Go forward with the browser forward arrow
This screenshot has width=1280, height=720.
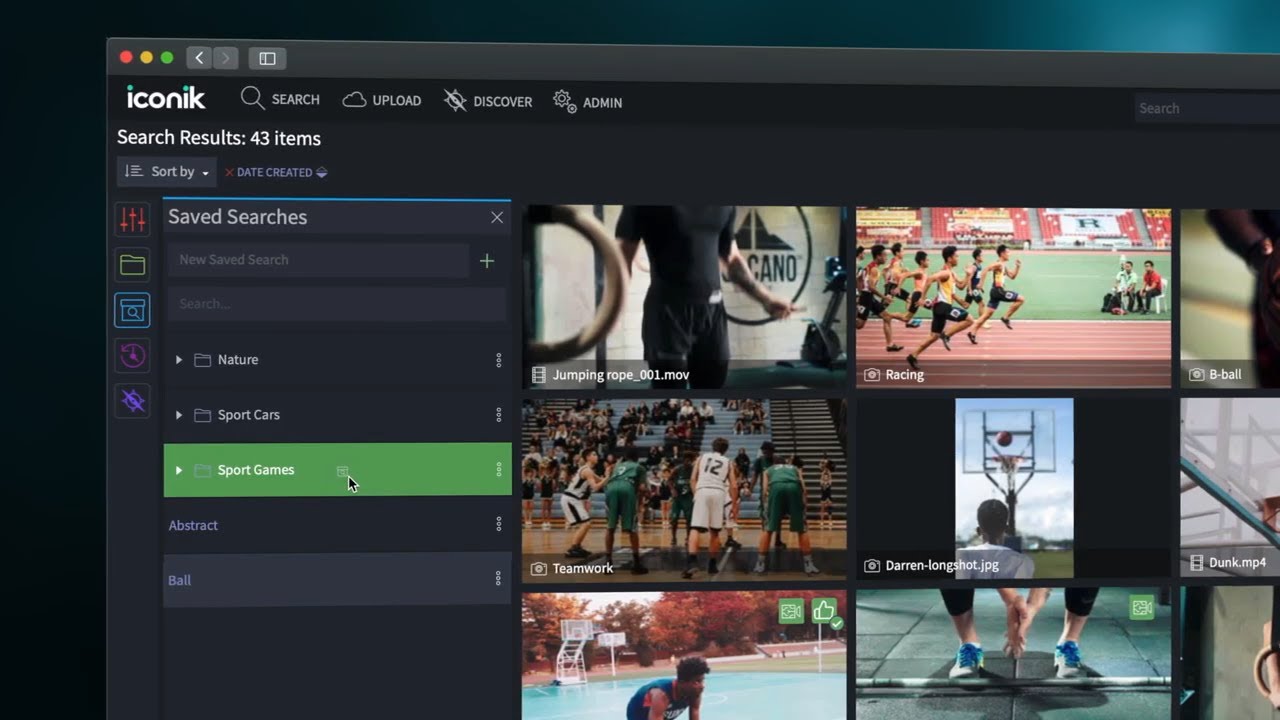(x=225, y=58)
